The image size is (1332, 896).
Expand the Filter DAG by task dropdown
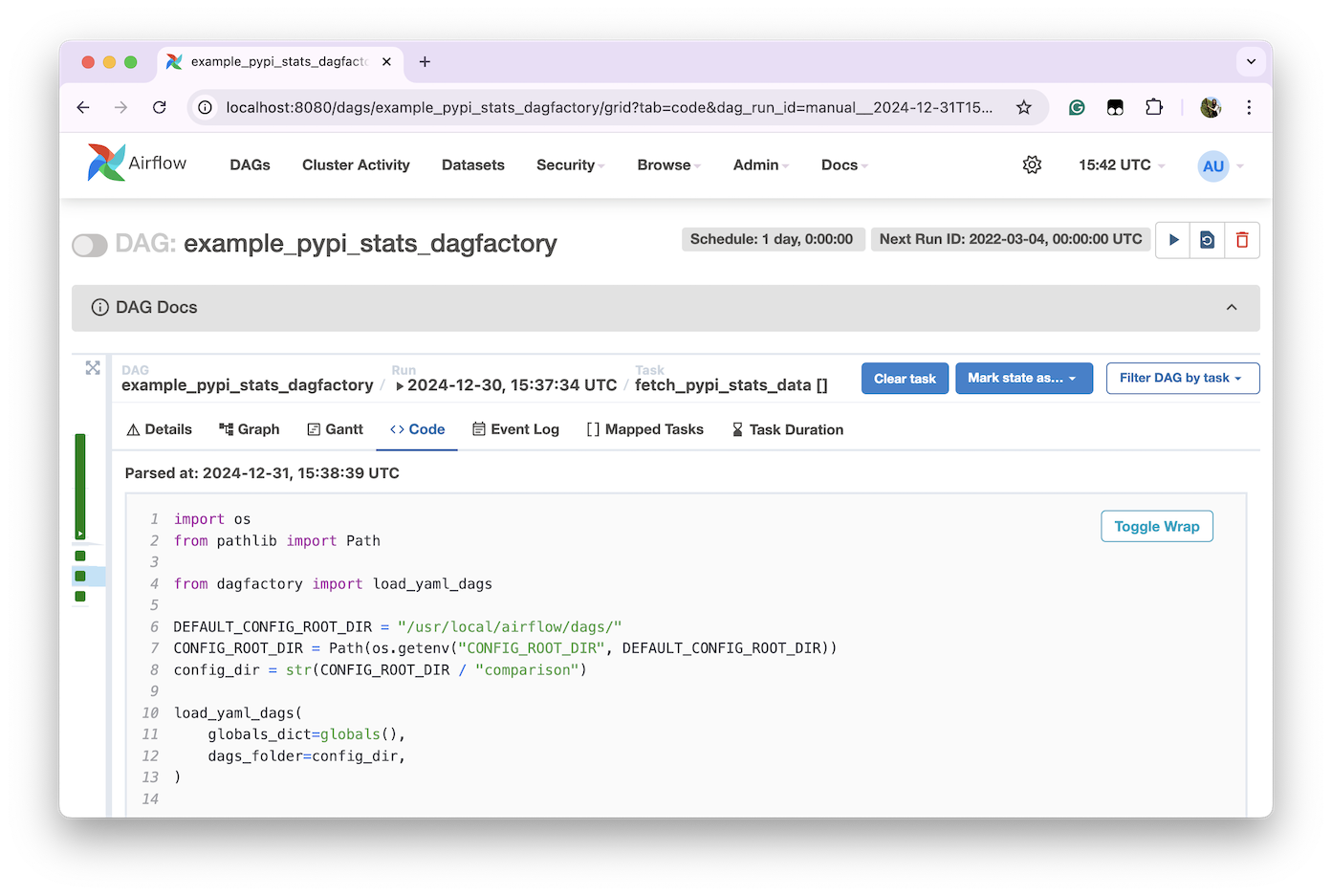point(1182,379)
